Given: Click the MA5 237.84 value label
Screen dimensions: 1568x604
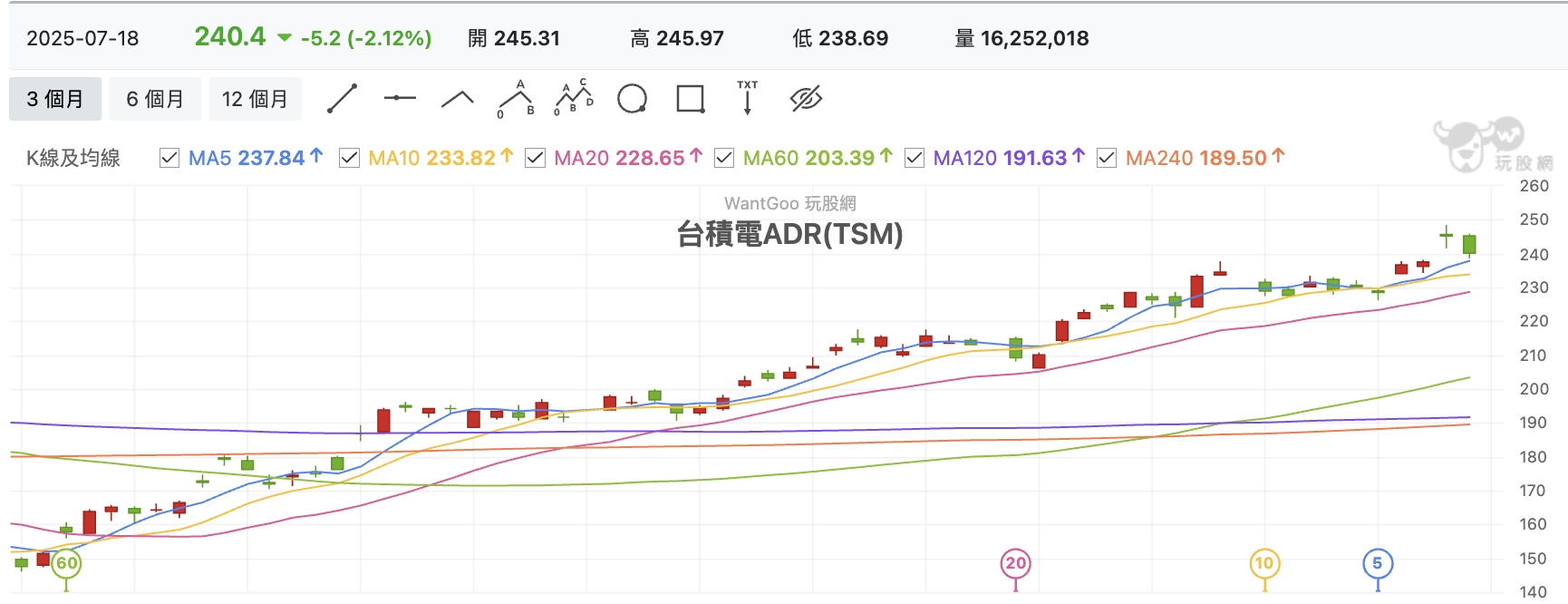Looking at the screenshot, I should tap(256, 158).
